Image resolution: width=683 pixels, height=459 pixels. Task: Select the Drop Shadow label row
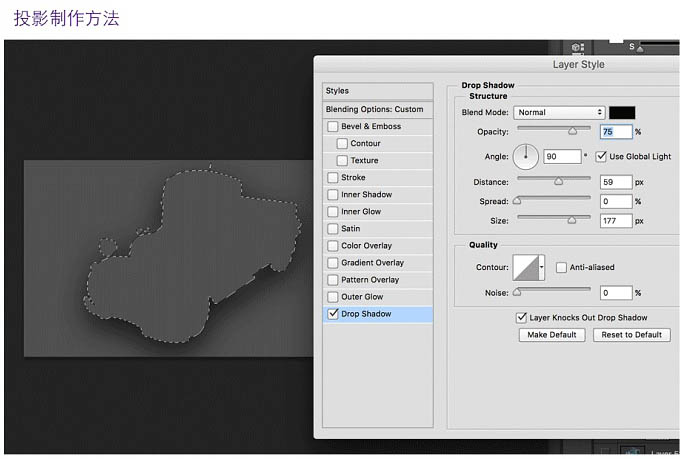pyautogui.click(x=378, y=314)
